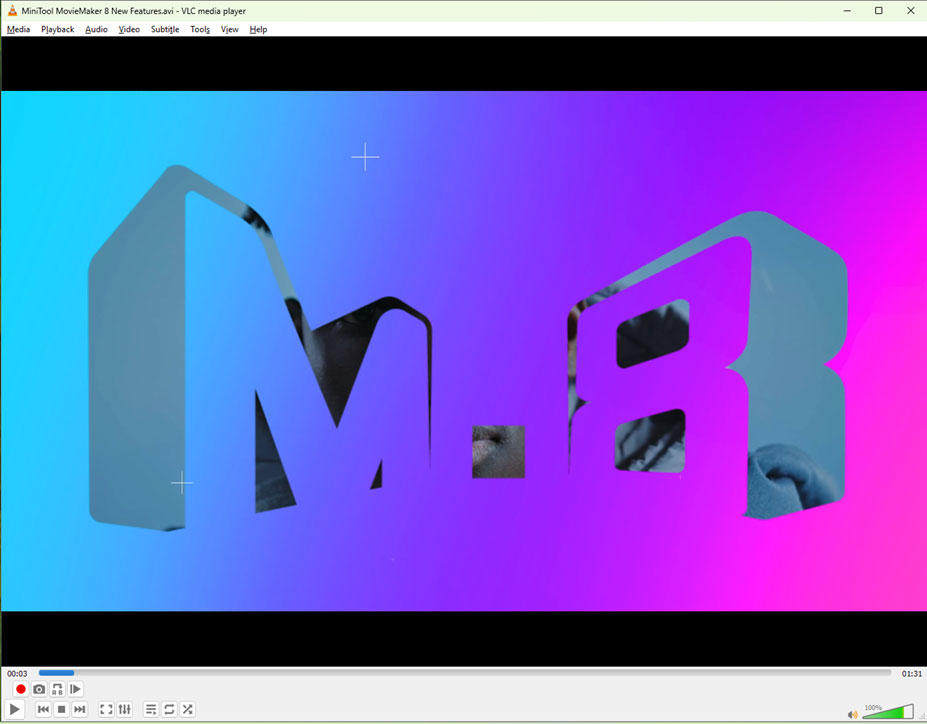Maximize the VLC window
Viewport: 927px width, 724px height.
[879, 11]
